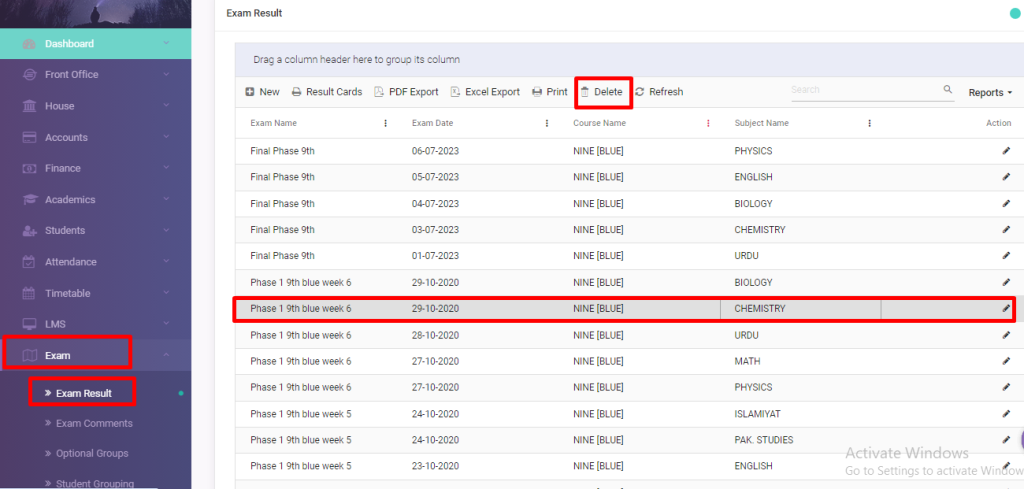The height and width of the screenshot is (489, 1024).
Task: Click New to add an exam result
Action: [x=262, y=92]
